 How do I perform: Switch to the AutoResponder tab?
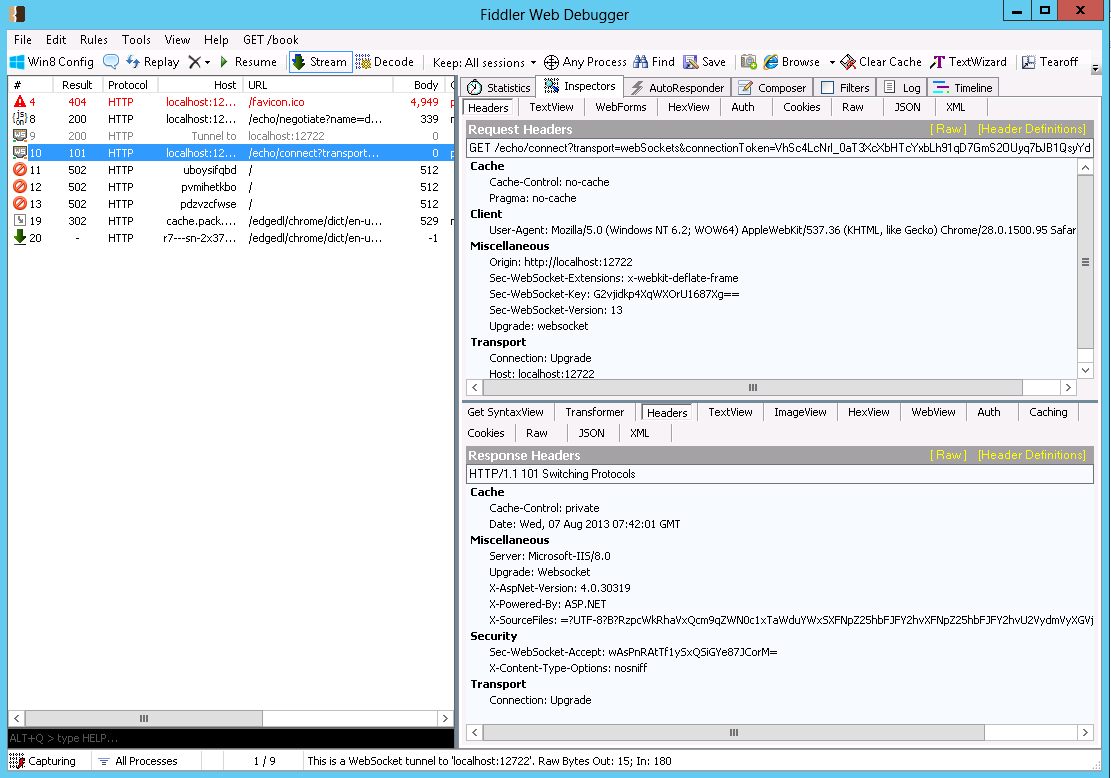[678, 88]
